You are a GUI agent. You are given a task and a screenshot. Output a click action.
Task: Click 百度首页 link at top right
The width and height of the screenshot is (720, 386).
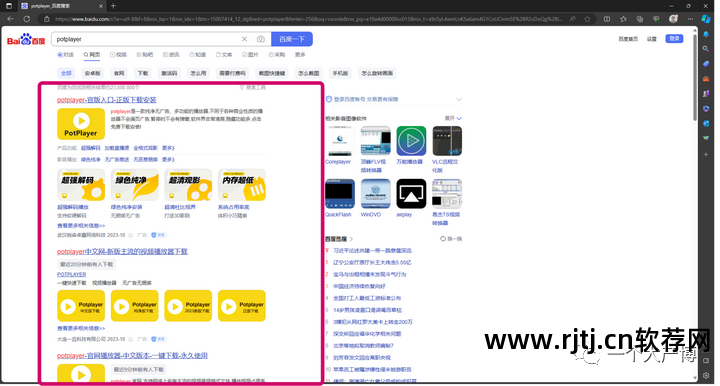pos(628,39)
